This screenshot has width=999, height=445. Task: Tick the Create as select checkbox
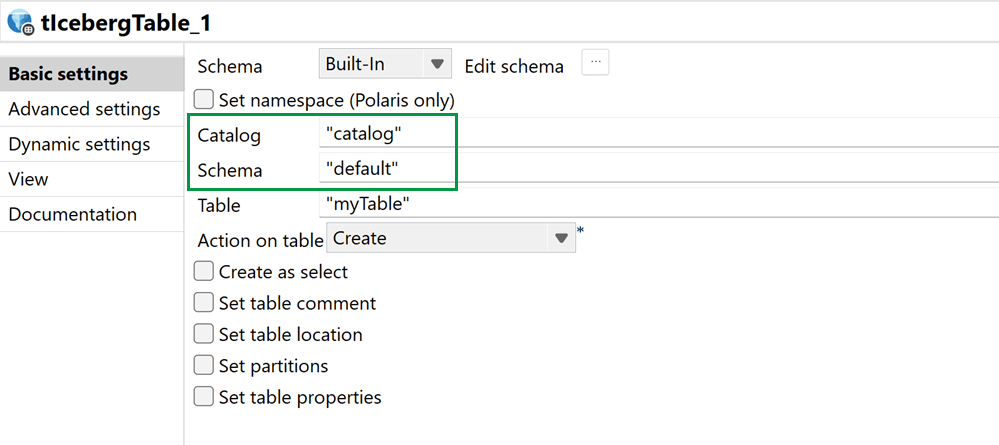(x=204, y=272)
